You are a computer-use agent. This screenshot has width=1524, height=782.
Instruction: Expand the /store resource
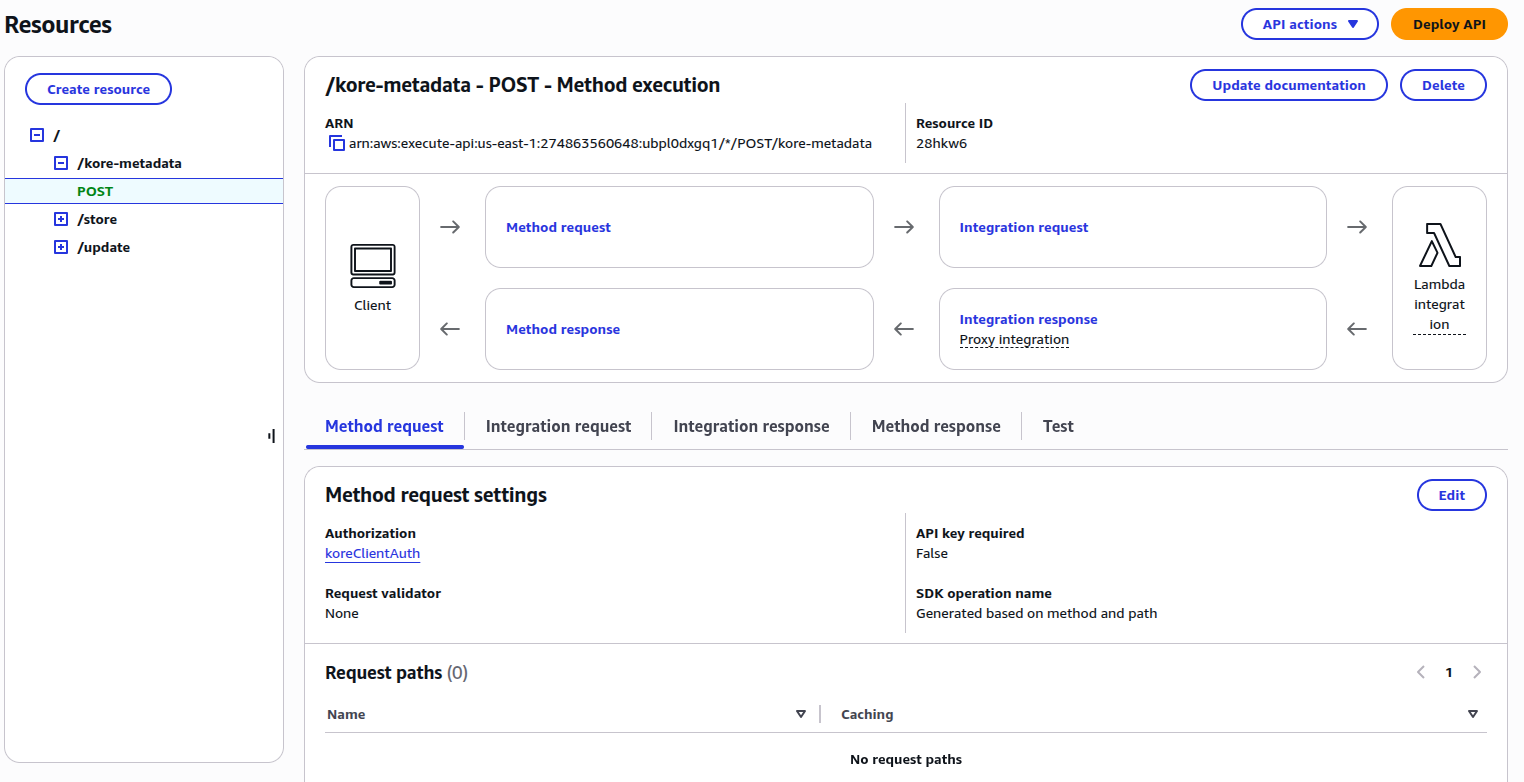pyautogui.click(x=61, y=219)
